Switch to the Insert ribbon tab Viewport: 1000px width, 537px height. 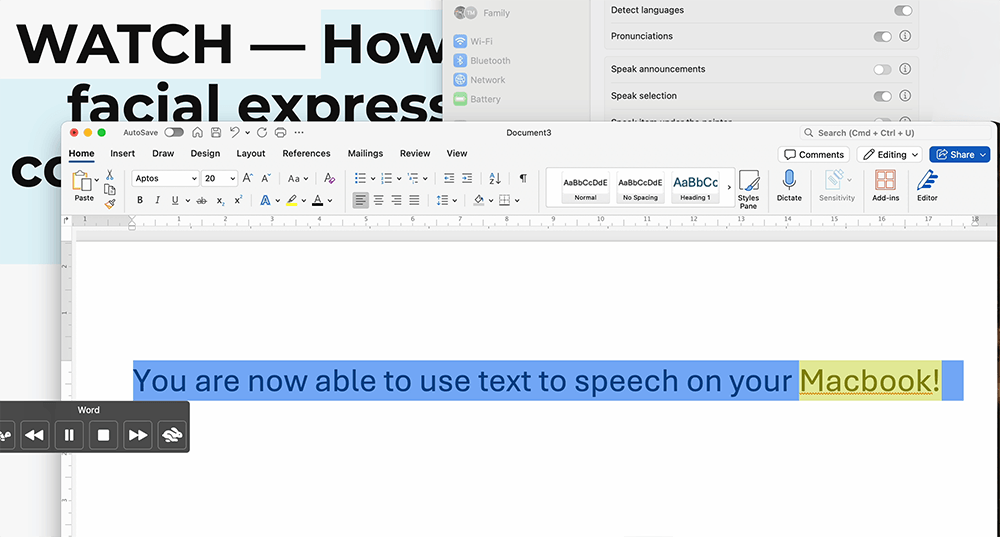coord(123,154)
